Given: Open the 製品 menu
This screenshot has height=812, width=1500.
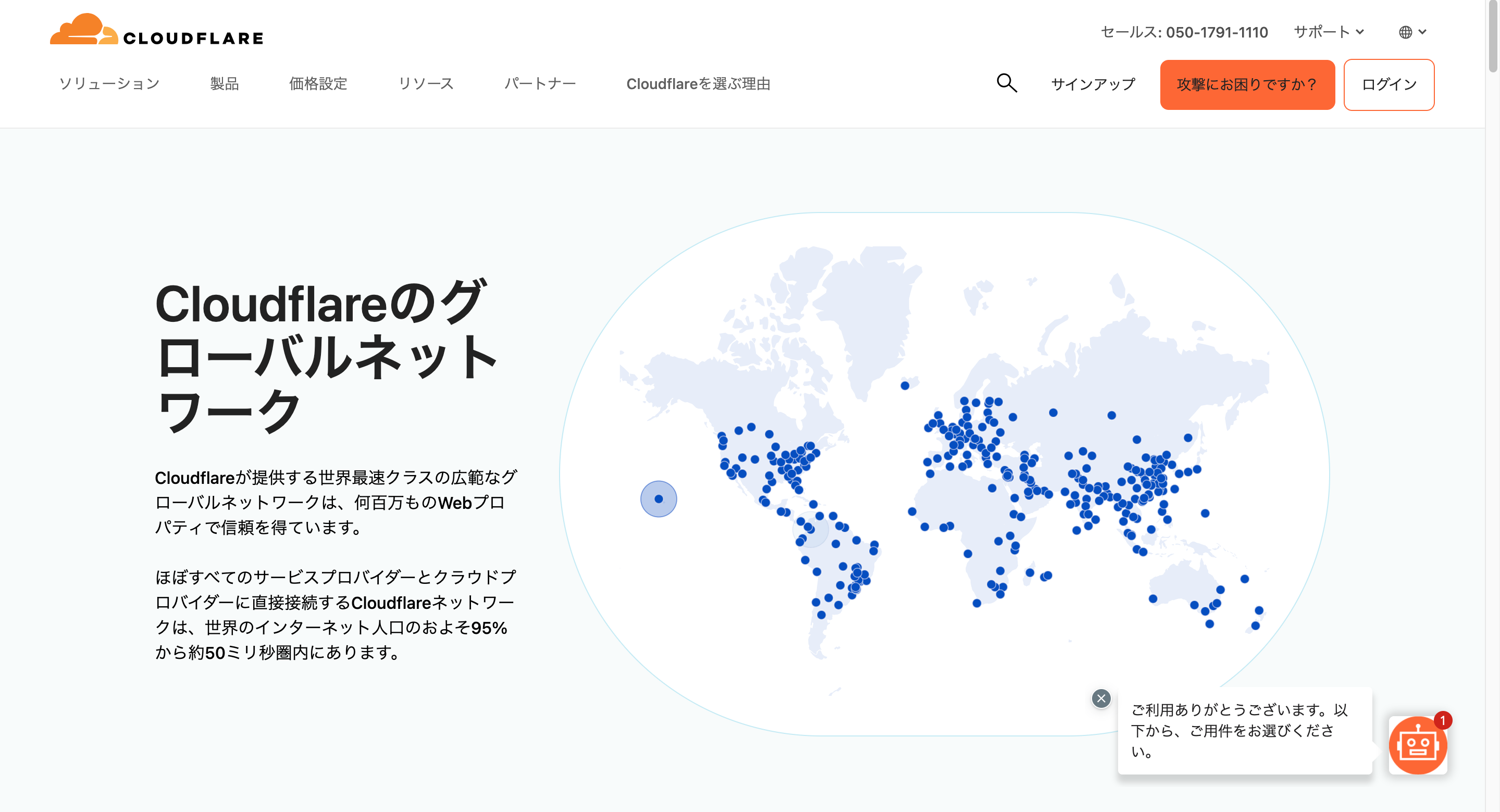Looking at the screenshot, I should (224, 84).
